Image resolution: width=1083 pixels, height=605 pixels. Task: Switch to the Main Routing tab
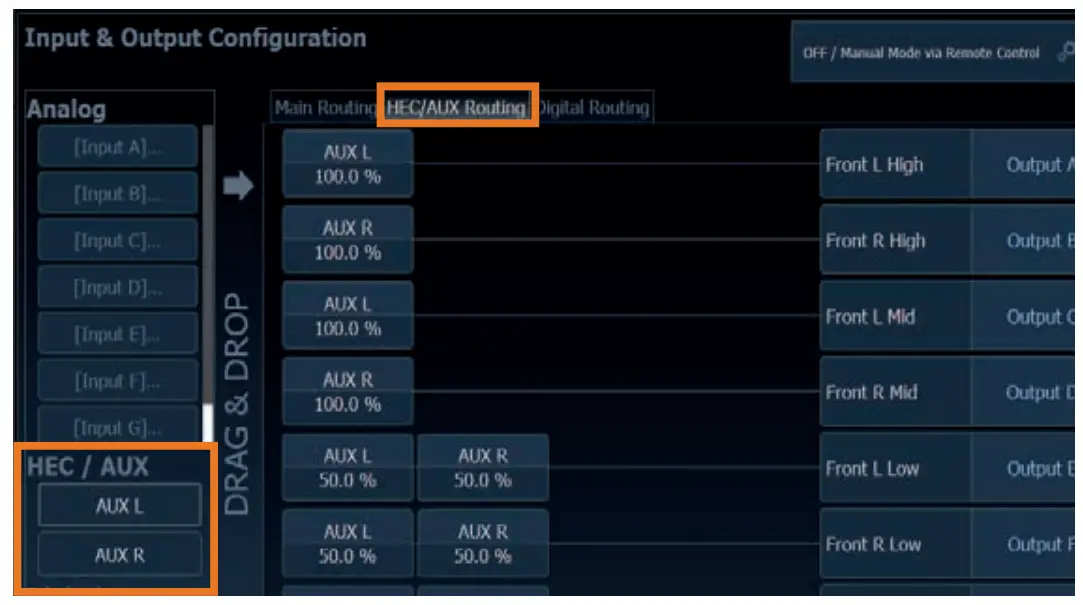(x=324, y=108)
